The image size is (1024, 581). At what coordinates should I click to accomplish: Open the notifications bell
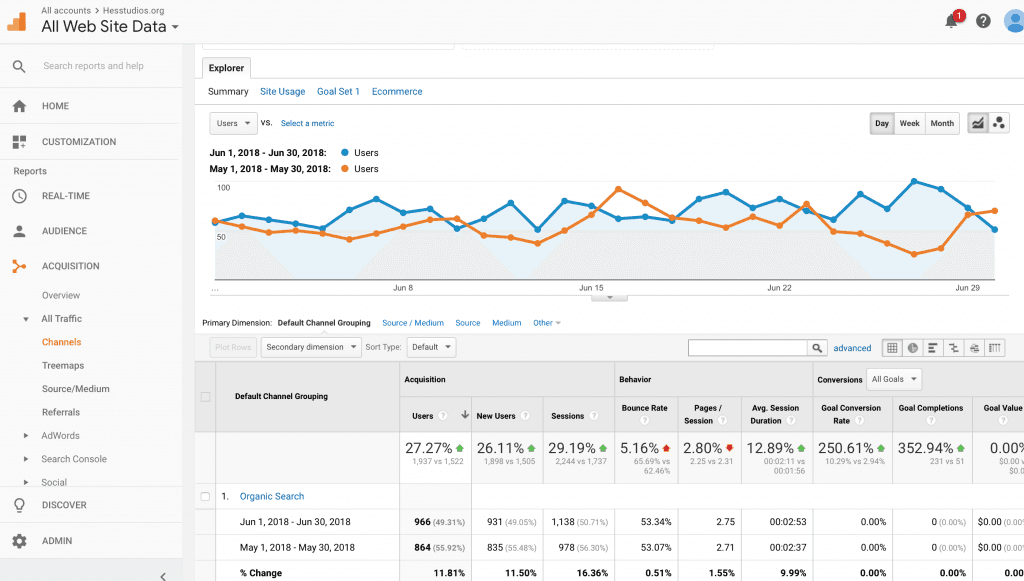click(951, 21)
